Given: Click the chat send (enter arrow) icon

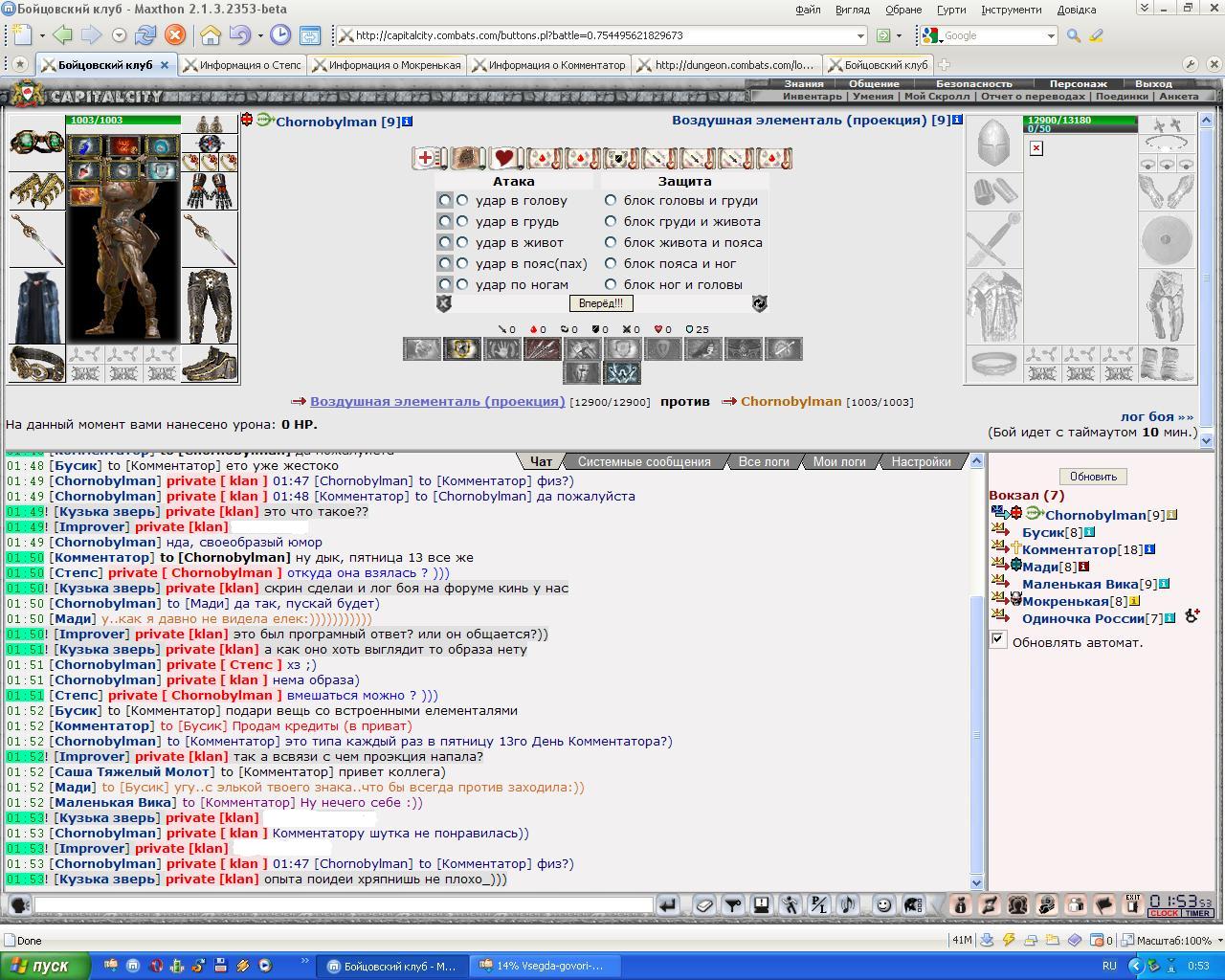Looking at the screenshot, I should [668, 904].
